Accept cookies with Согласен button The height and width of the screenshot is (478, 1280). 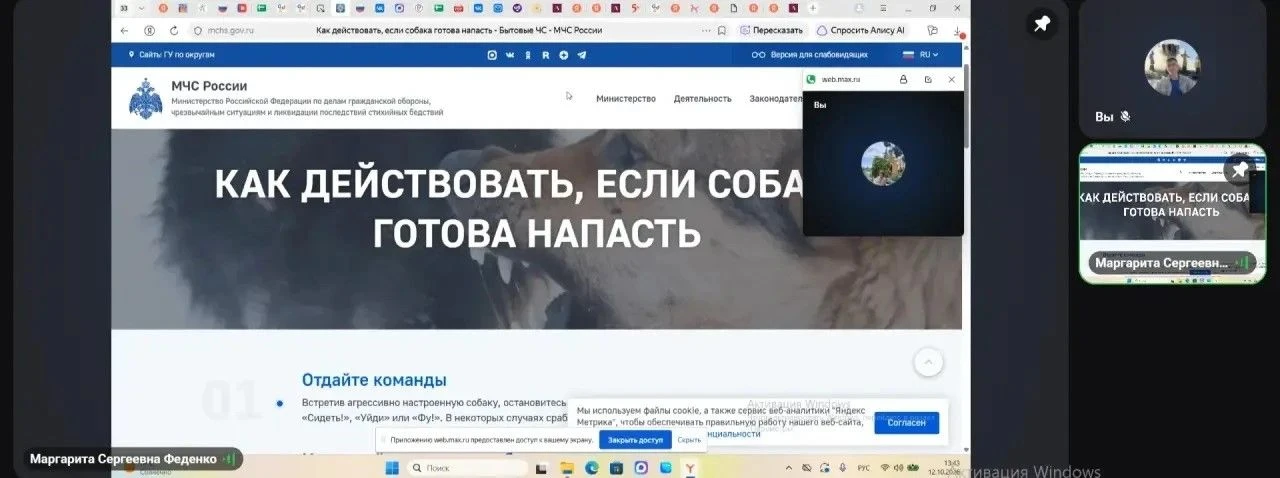906,423
